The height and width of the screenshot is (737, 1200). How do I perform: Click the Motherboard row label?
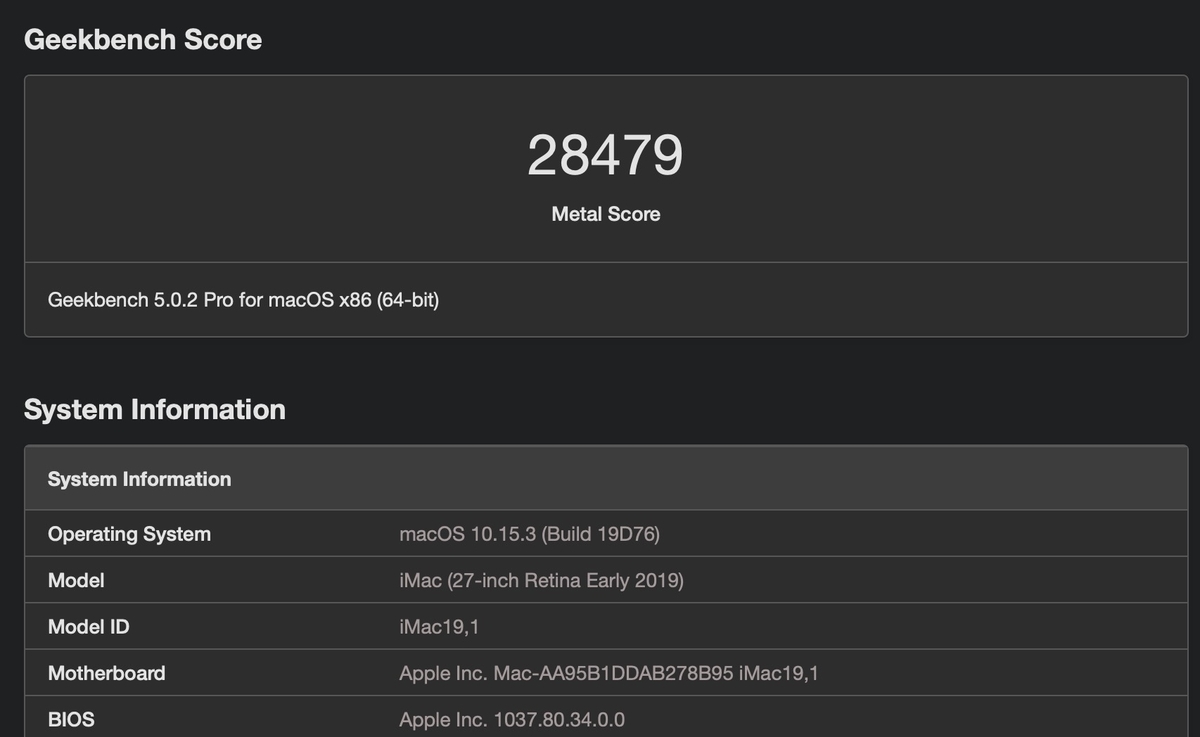click(107, 673)
